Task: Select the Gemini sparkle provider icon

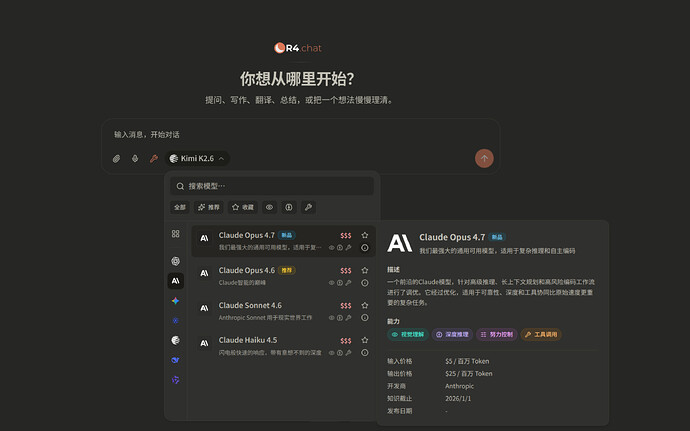Action: click(x=176, y=301)
